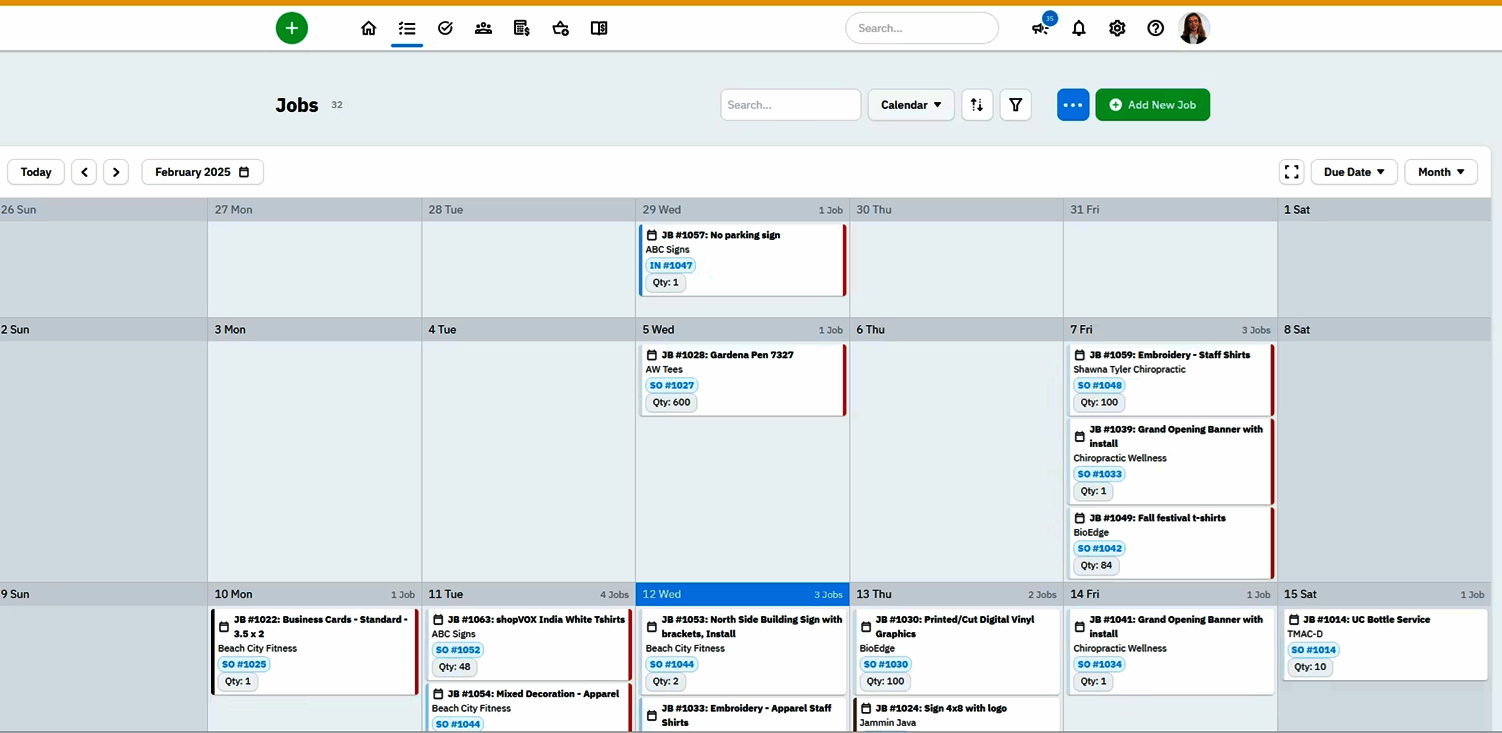
Task: Go to the Home dashboard icon
Action: 369,28
